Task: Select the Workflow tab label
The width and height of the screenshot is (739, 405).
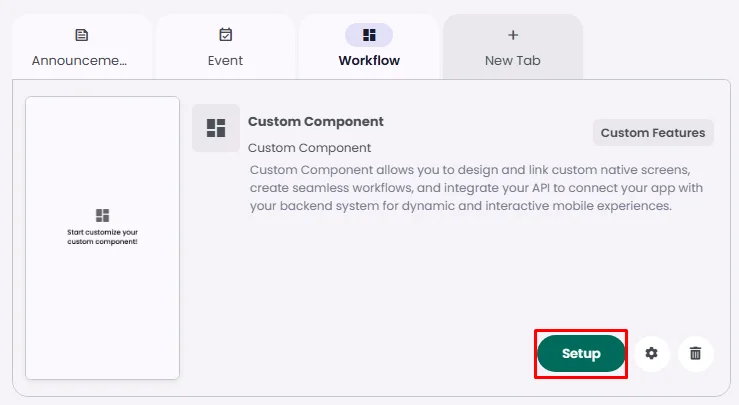Action: pos(369,60)
